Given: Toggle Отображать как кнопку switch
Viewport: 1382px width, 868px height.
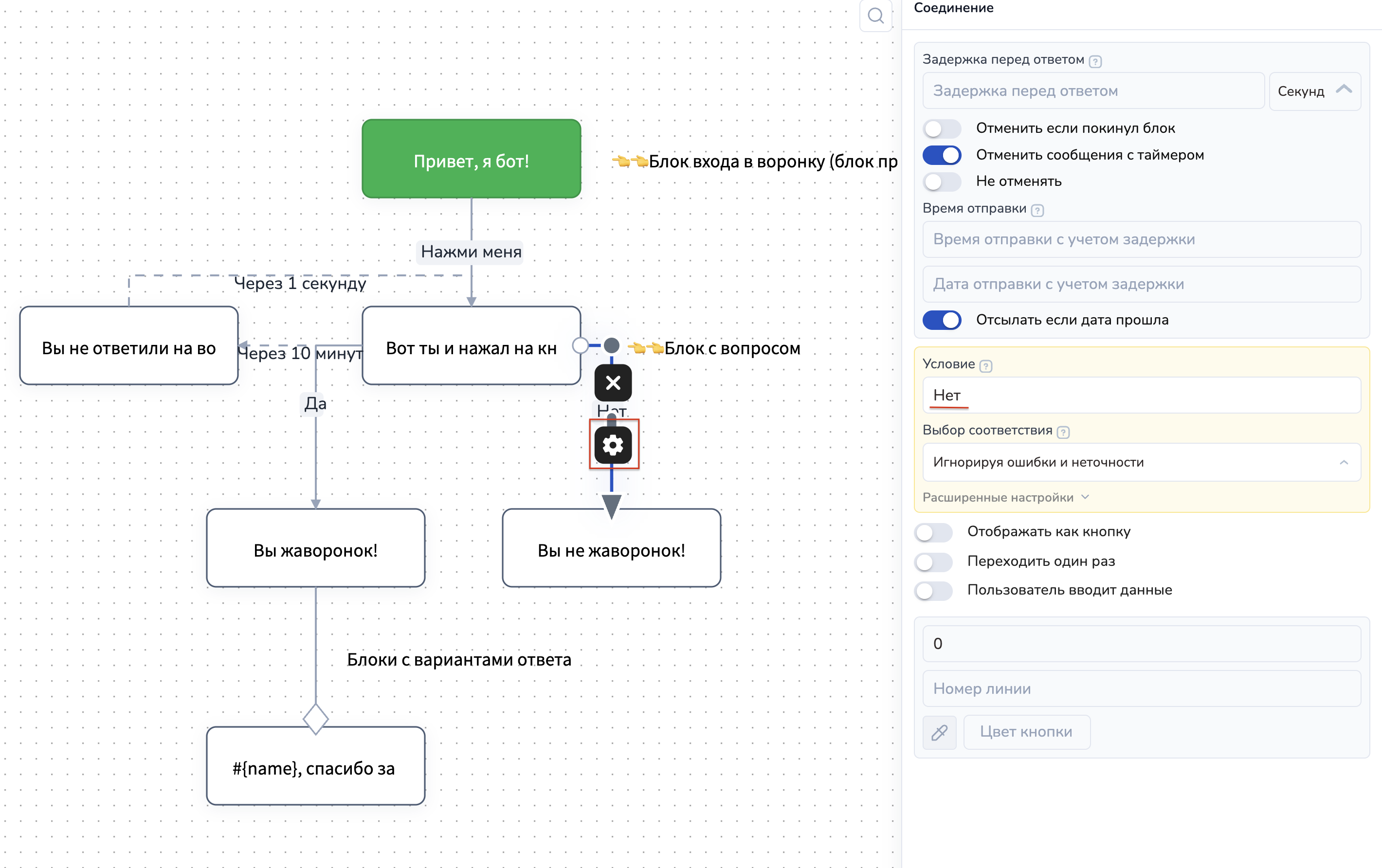Looking at the screenshot, I should click(933, 532).
